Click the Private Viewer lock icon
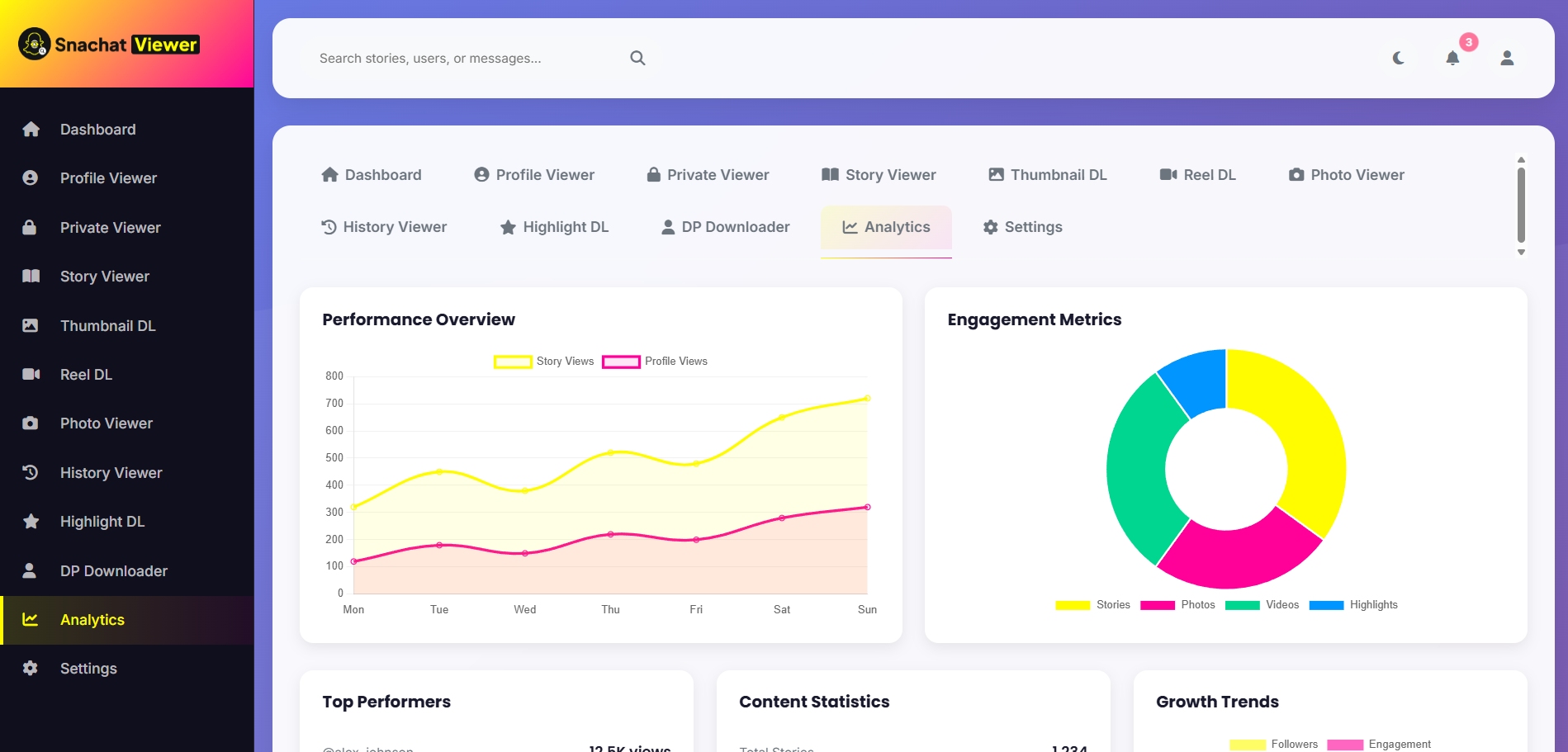The width and height of the screenshot is (1568, 752). coord(31,227)
